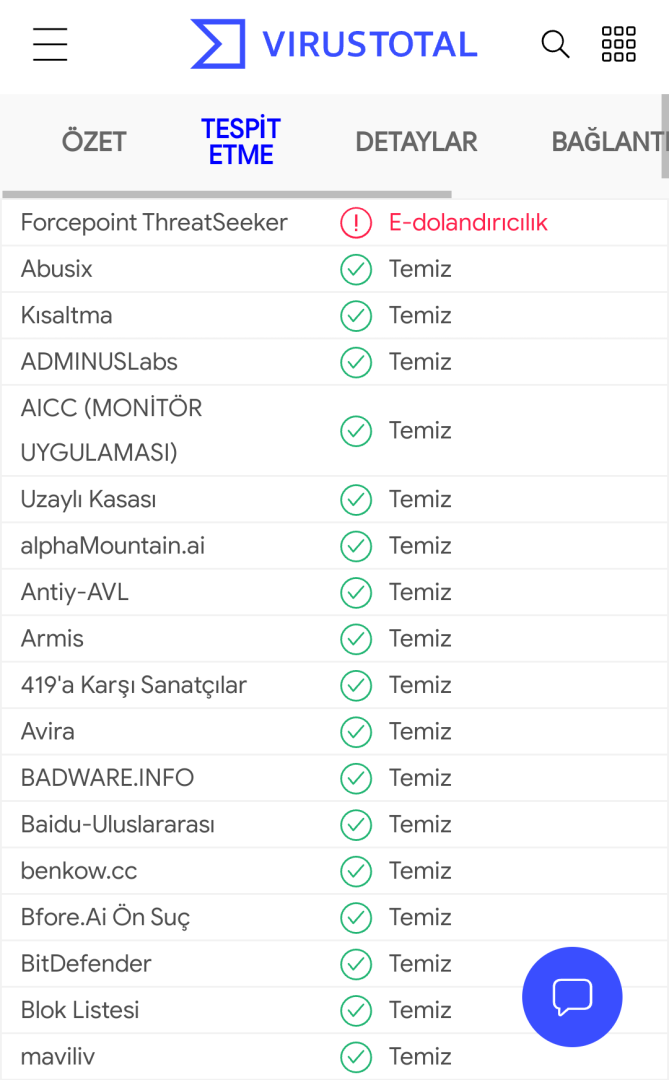
Task: Open the search icon
Action: click(555, 45)
